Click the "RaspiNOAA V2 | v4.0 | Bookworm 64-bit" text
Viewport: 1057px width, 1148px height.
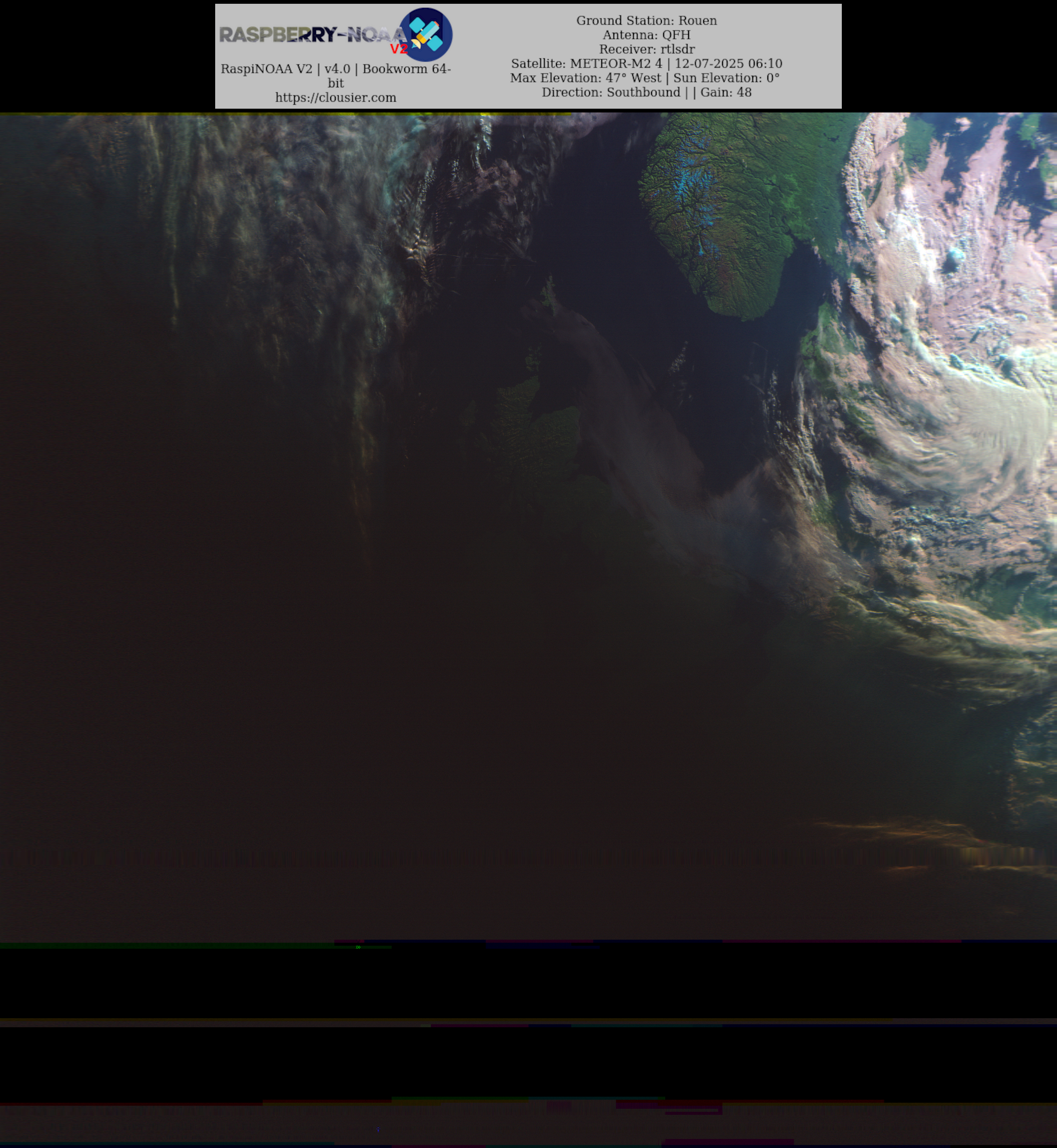coord(336,75)
